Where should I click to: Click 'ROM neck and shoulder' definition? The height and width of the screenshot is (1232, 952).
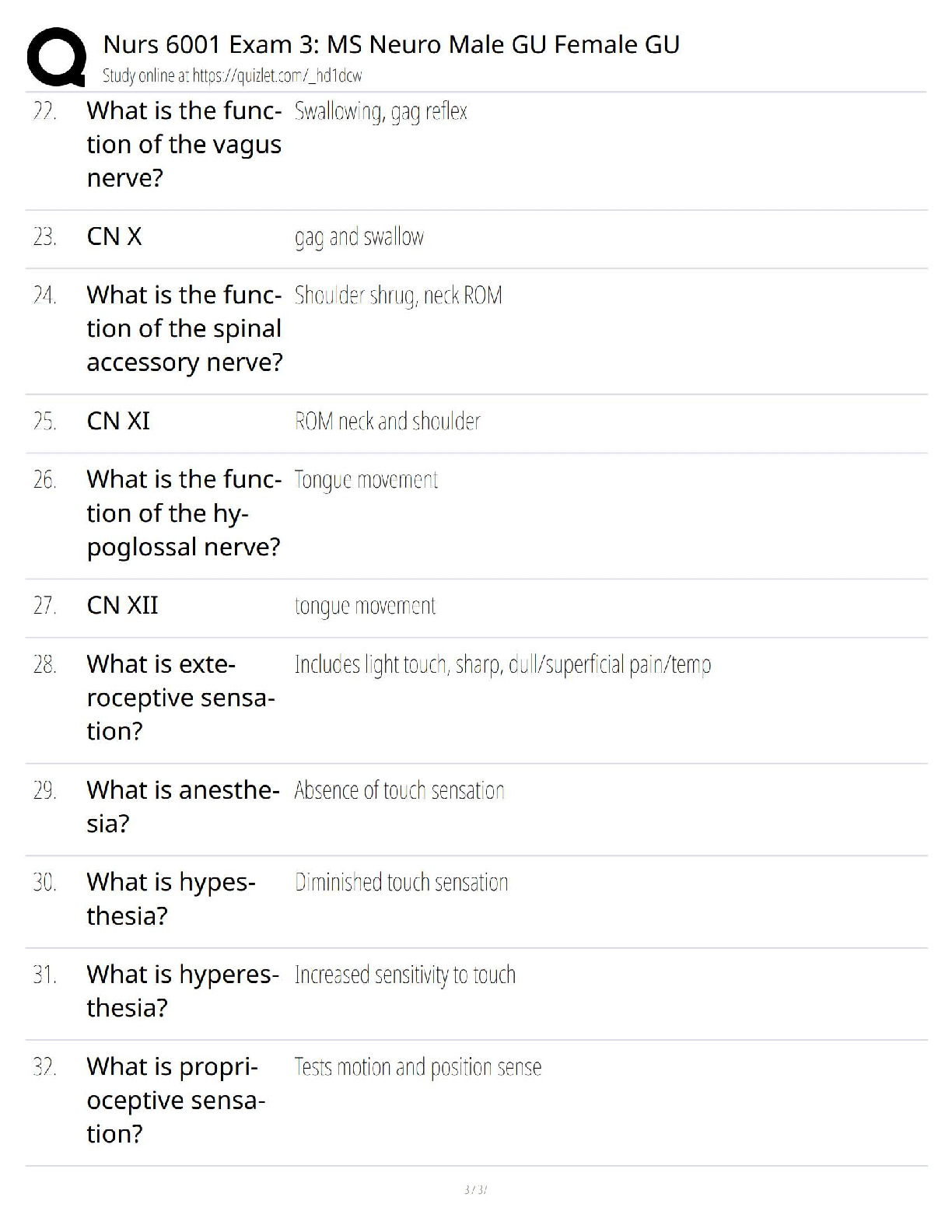coord(387,422)
